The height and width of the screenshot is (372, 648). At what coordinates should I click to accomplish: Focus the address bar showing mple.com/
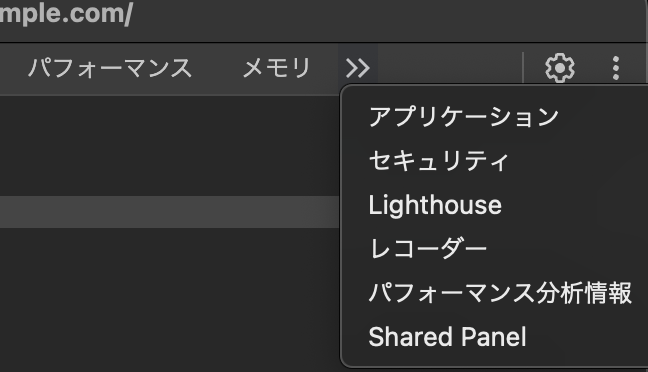[322, 15]
